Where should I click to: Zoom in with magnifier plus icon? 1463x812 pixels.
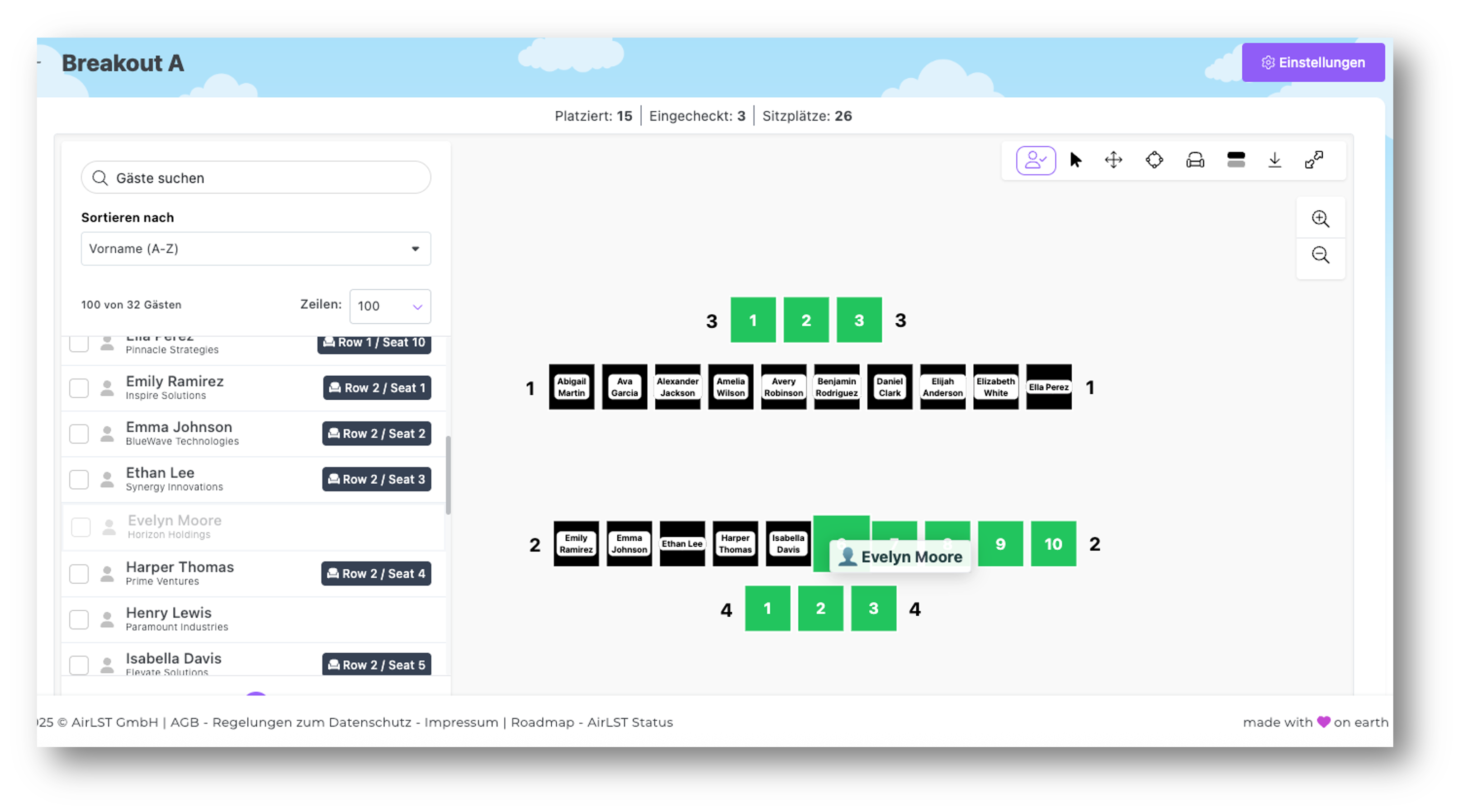click(x=1320, y=219)
